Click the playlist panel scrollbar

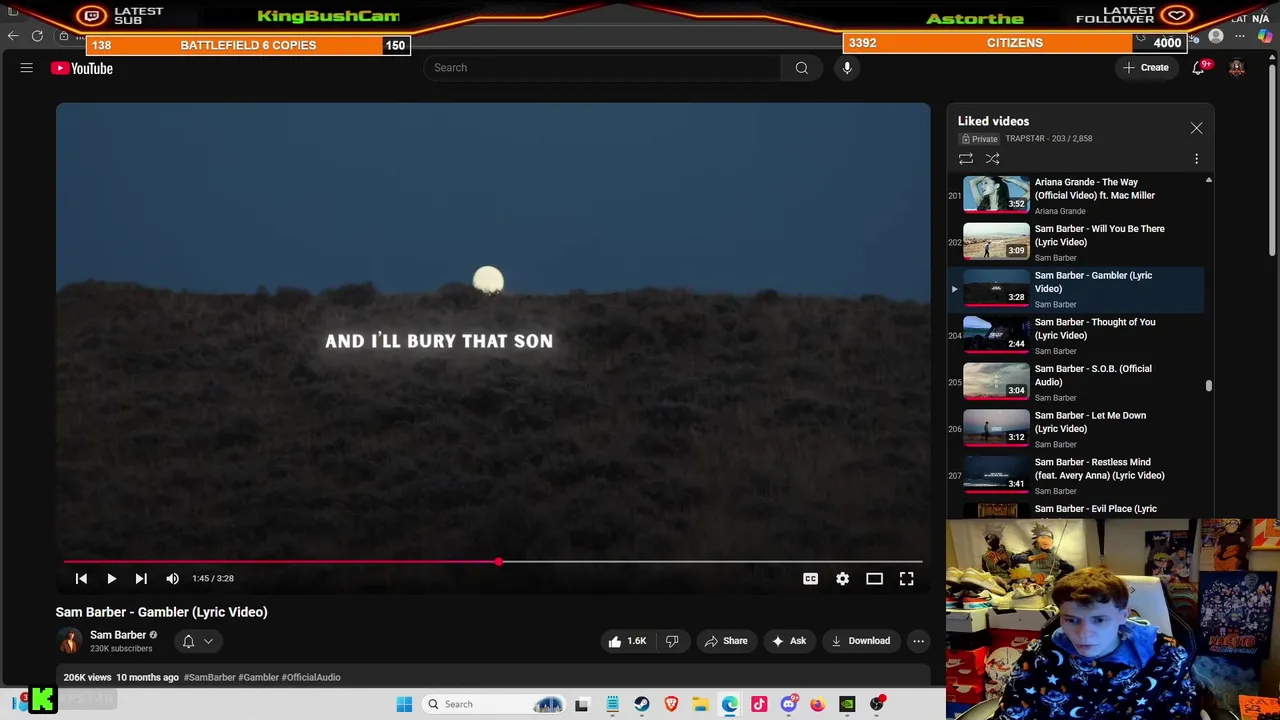pyautogui.click(x=1208, y=385)
